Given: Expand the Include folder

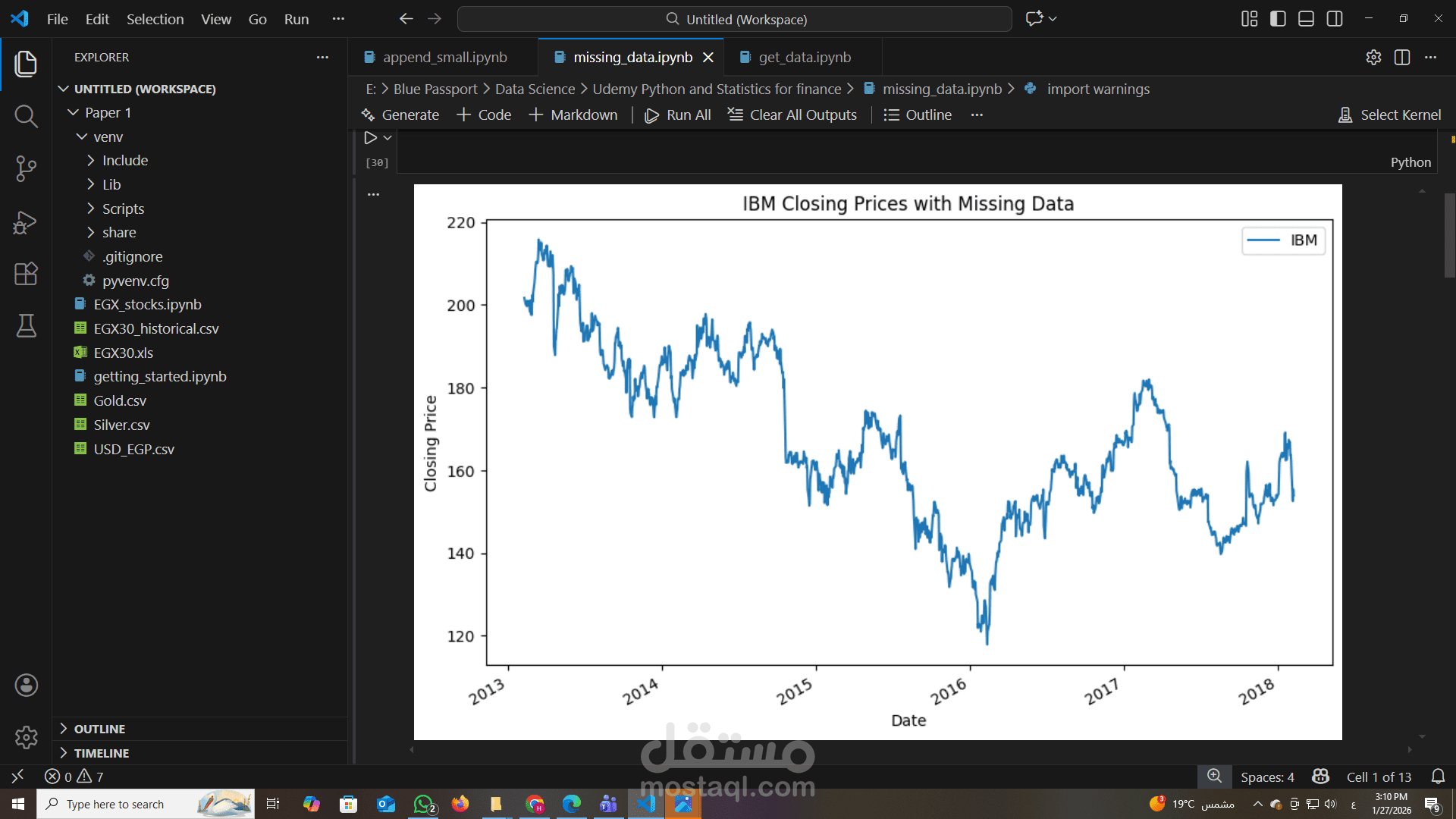Looking at the screenshot, I should click(125, 161).
